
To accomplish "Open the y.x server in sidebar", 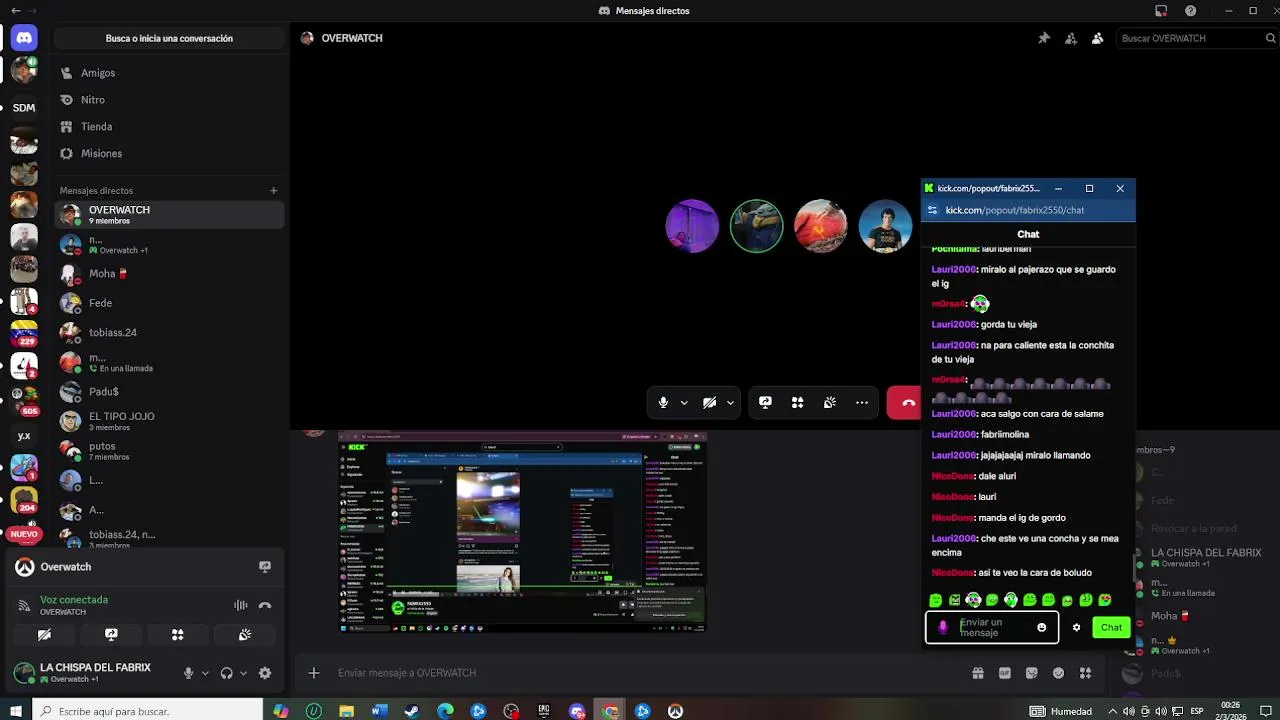I will tap(24, 436).
